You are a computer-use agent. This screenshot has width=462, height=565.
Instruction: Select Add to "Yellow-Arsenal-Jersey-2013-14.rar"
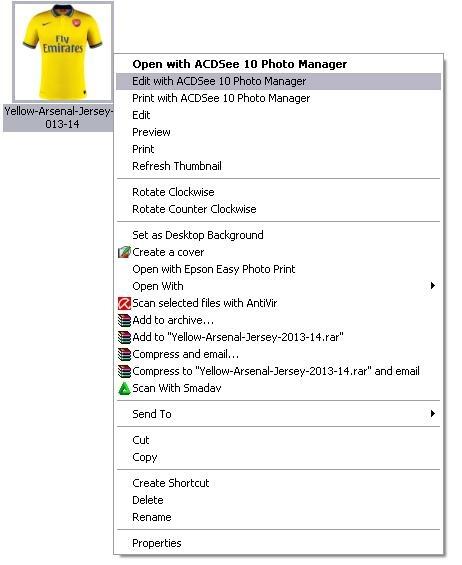(x=278, y=337)
